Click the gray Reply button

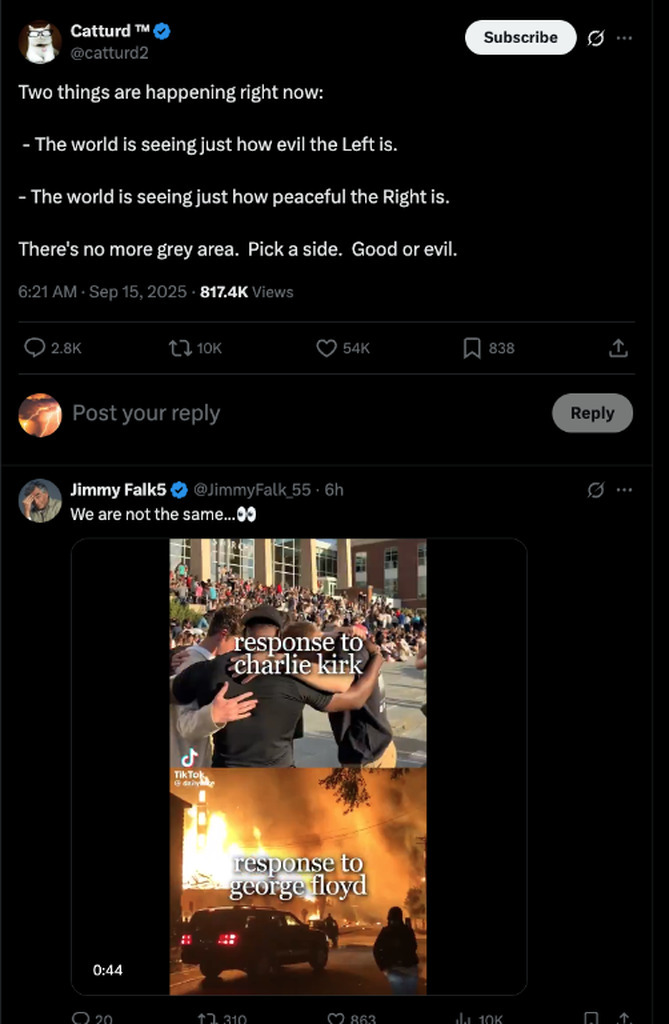(592, 413)
